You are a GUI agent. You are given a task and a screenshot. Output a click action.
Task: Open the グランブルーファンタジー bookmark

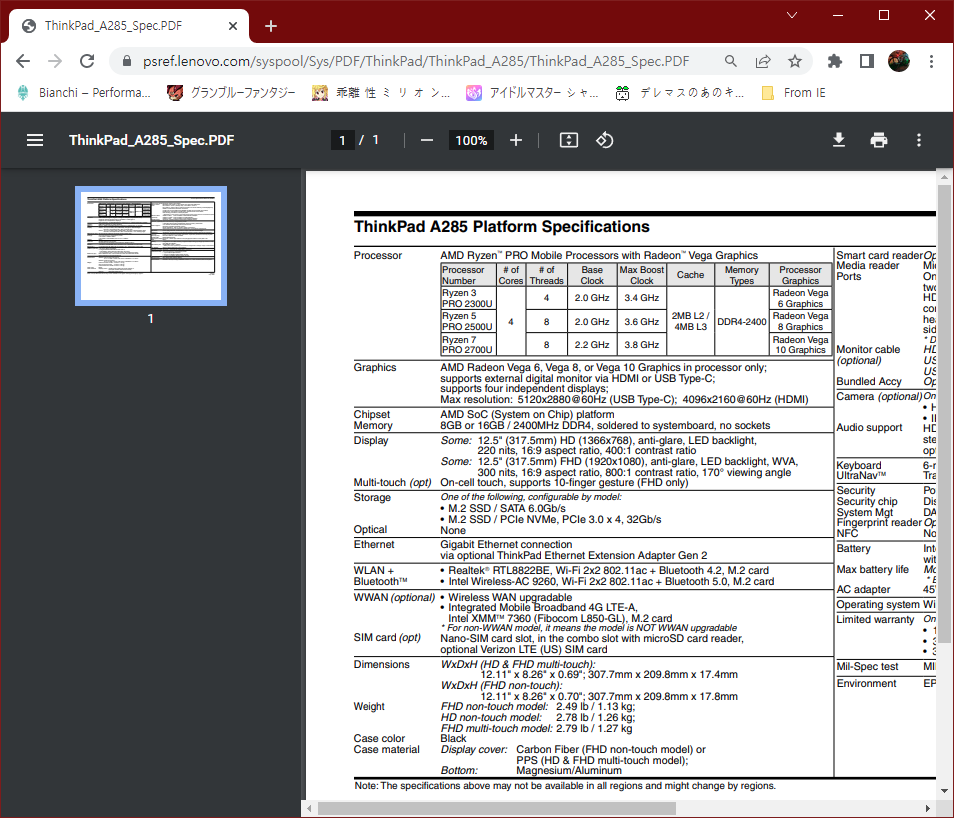click(x=231, y=93)
